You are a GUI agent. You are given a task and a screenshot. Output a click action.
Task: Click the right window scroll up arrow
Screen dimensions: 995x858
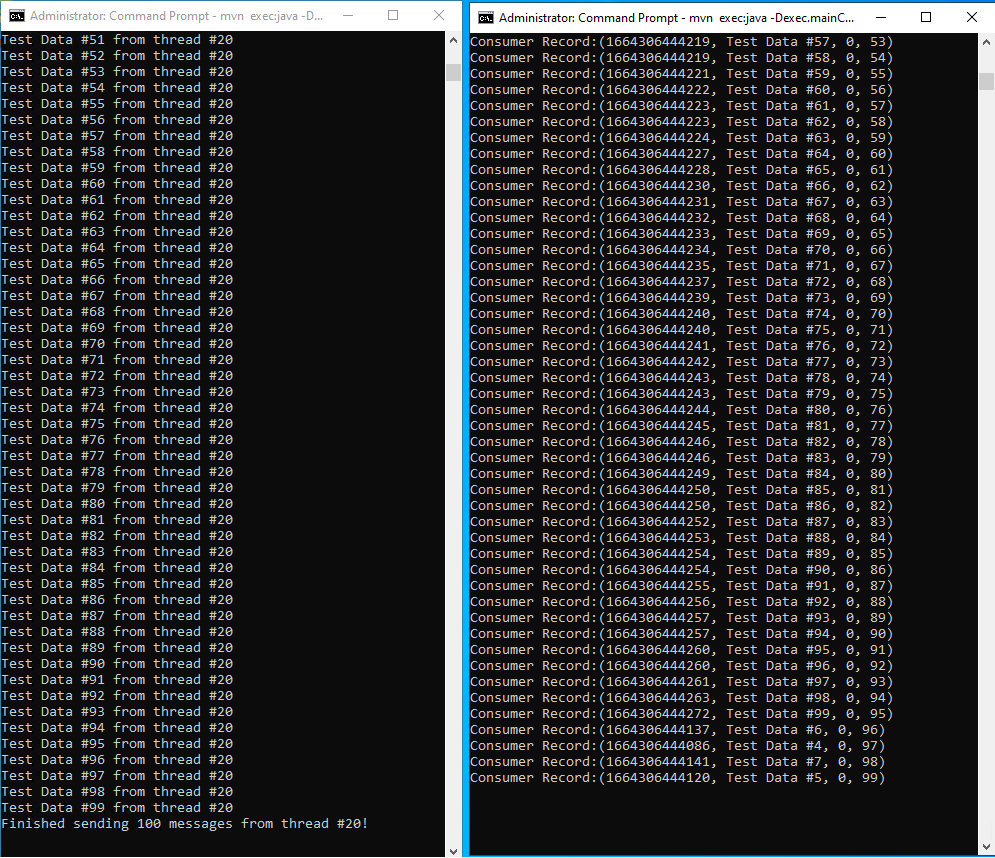coord(986,42)
